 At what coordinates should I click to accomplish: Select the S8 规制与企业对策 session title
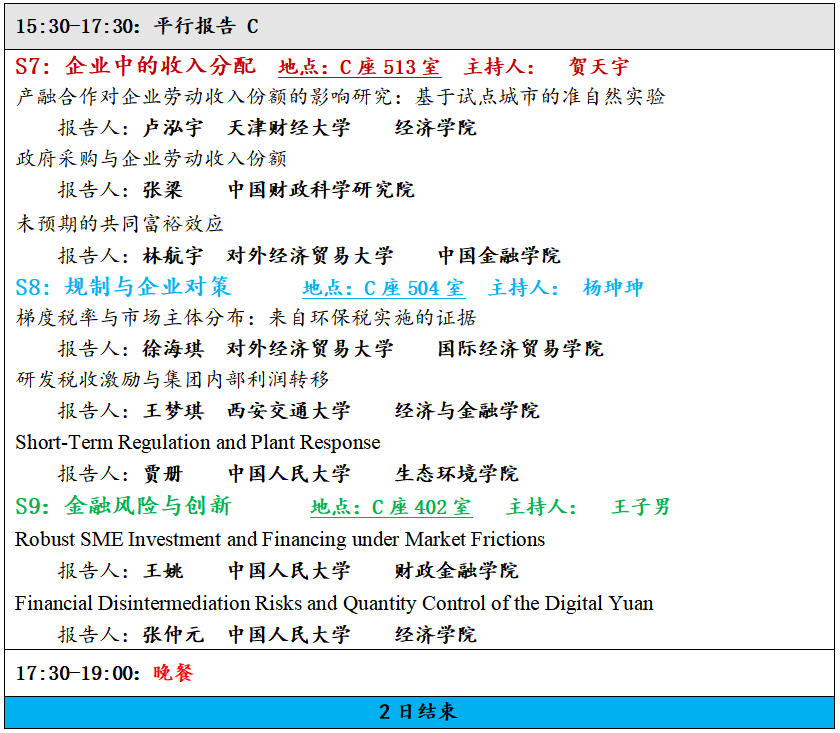point(123,287)
